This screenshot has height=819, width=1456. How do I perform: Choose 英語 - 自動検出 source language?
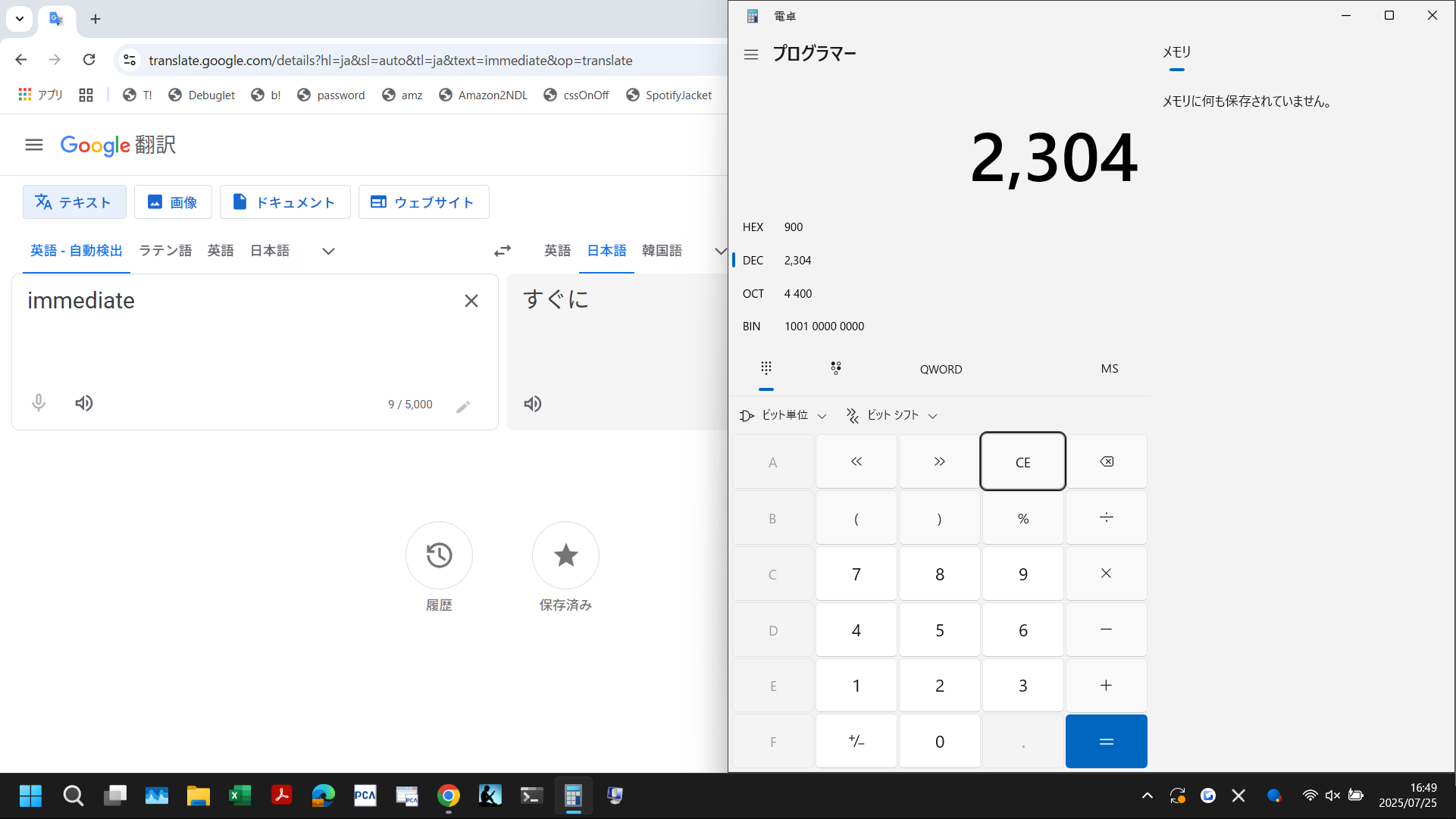77,251
